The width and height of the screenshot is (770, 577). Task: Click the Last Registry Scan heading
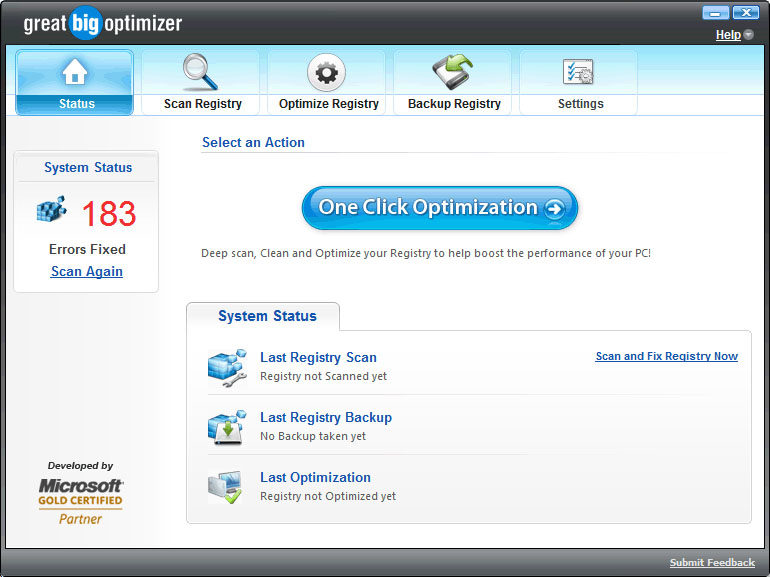click(318, 357)
